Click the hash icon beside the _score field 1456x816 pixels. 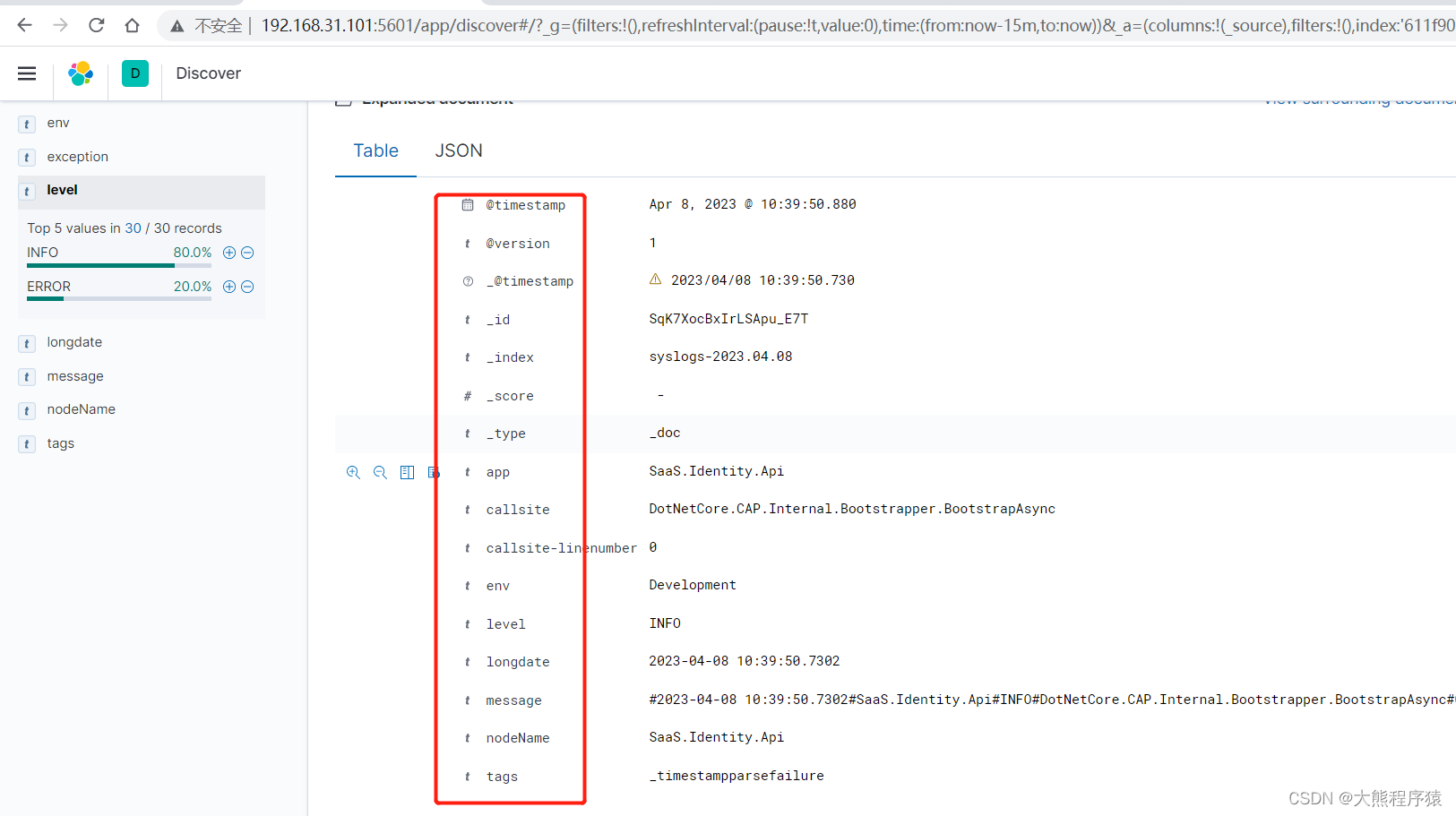467,395
